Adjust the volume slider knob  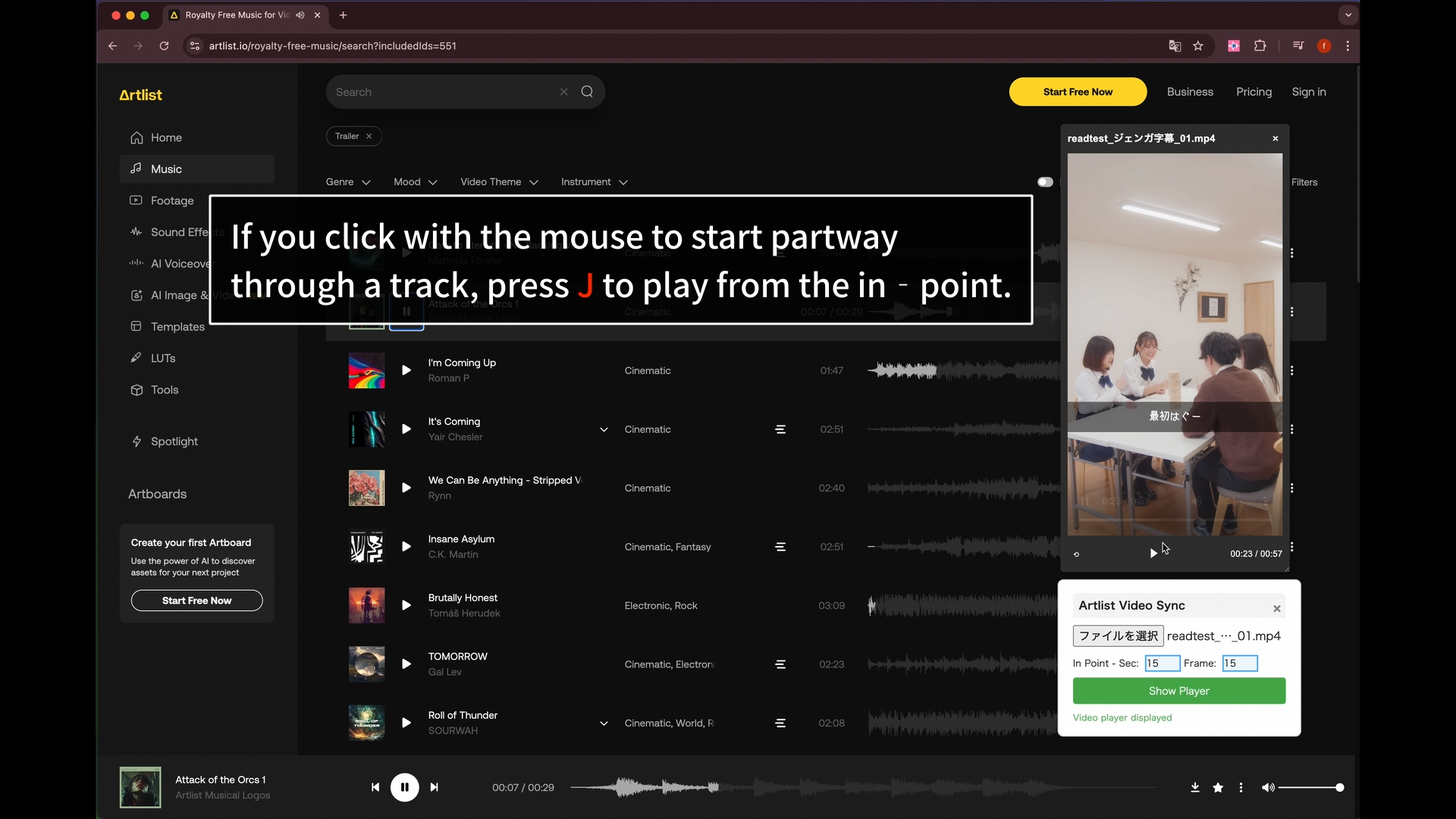(1340, 787)
